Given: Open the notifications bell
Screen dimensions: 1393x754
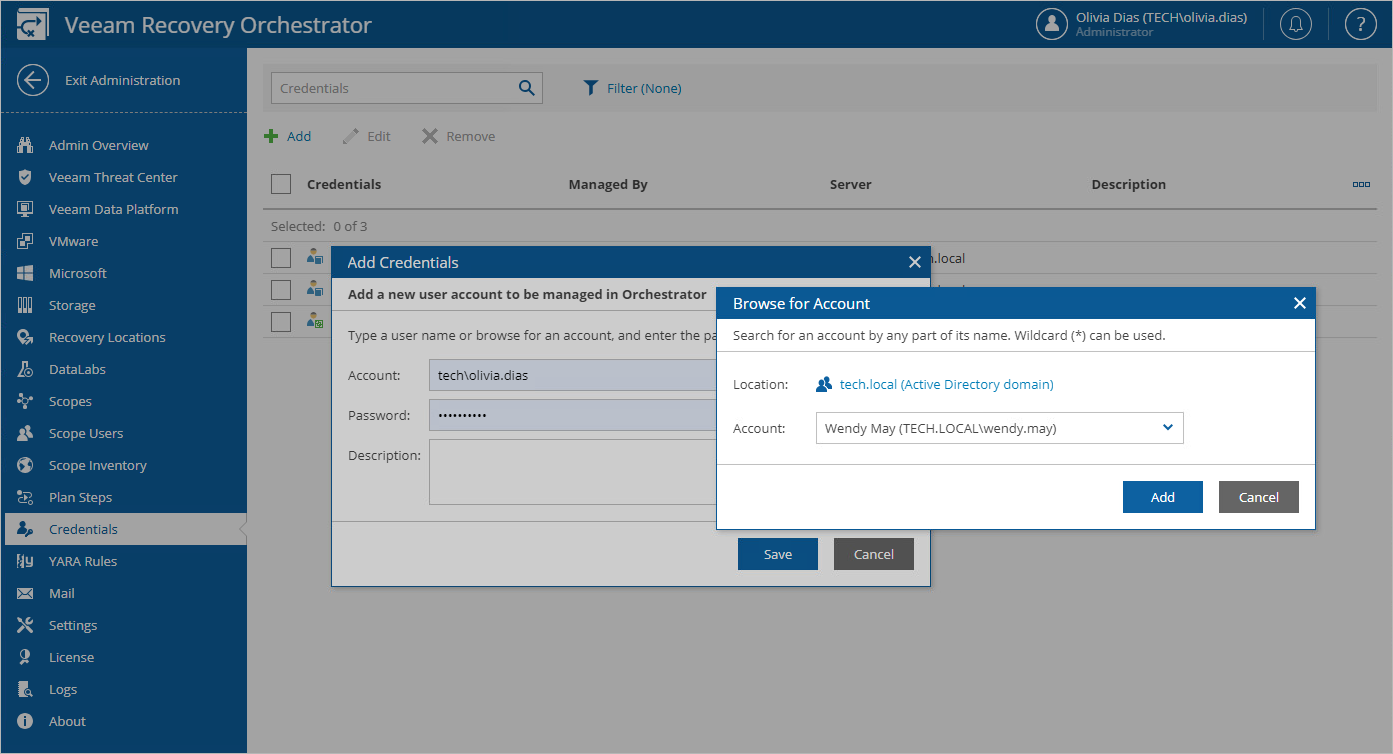Looking at the screenshot, I should tap(1295, 23).
